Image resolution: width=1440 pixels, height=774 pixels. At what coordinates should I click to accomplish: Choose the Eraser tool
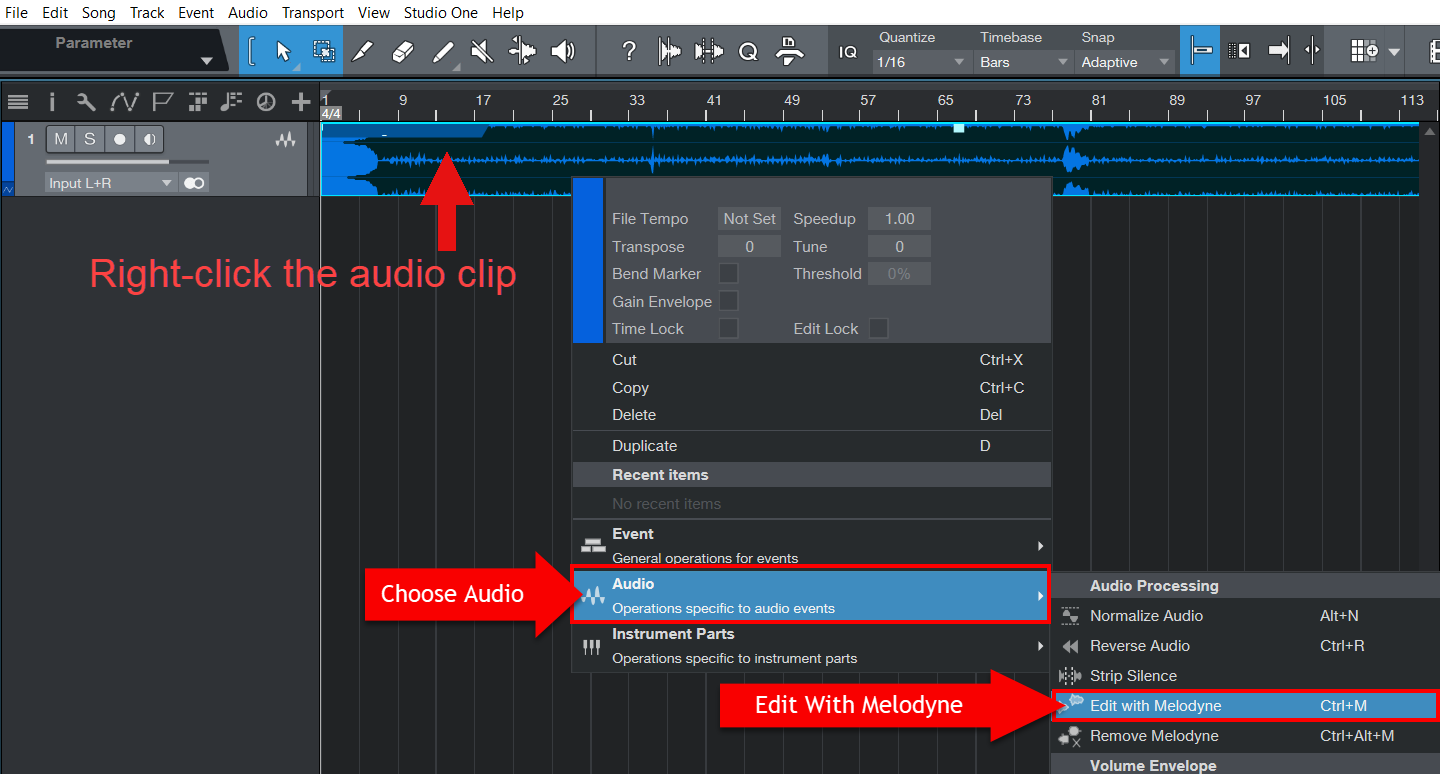point(403,50)
